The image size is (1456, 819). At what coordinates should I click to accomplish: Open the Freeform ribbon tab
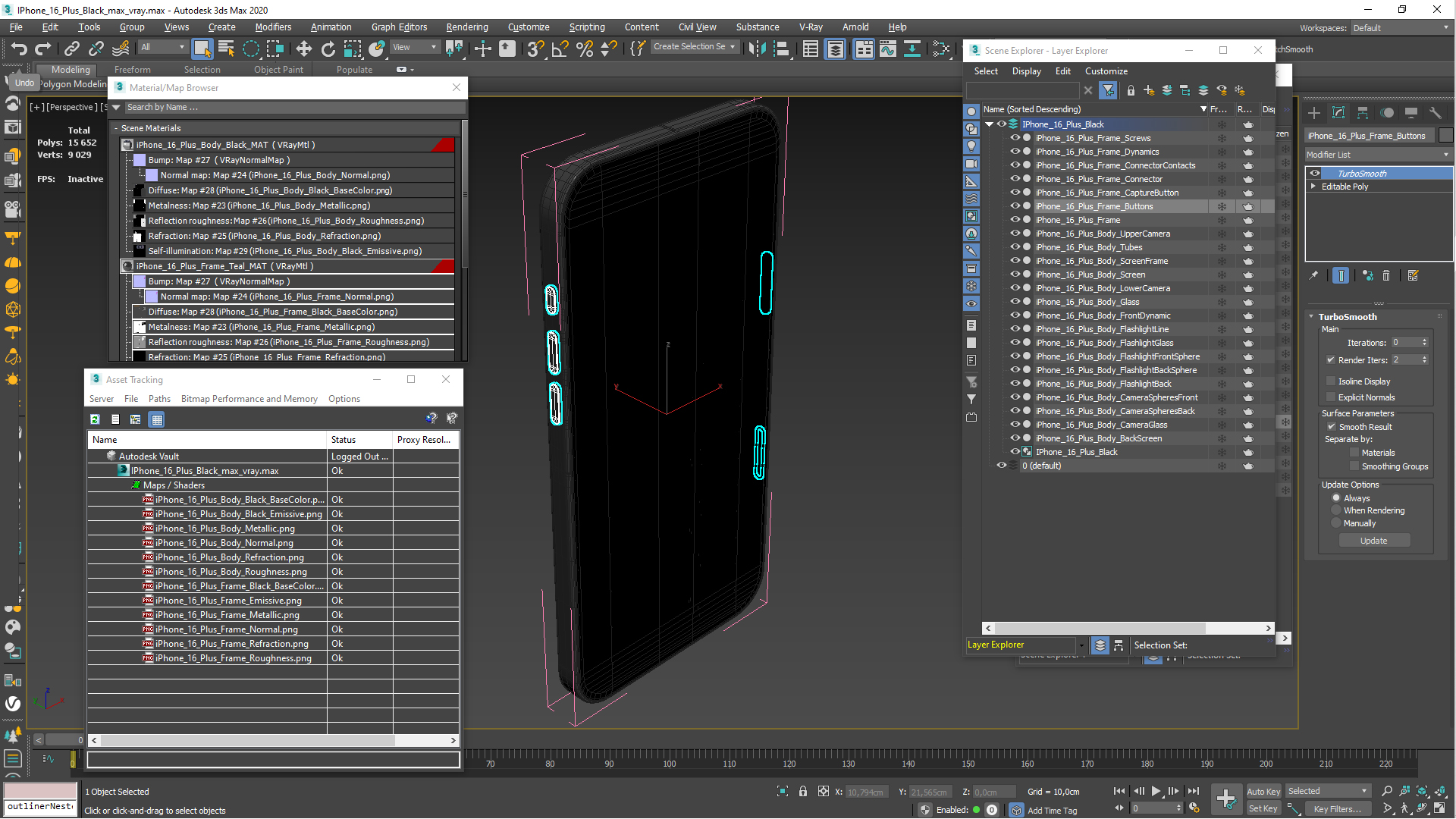[132, 70]
